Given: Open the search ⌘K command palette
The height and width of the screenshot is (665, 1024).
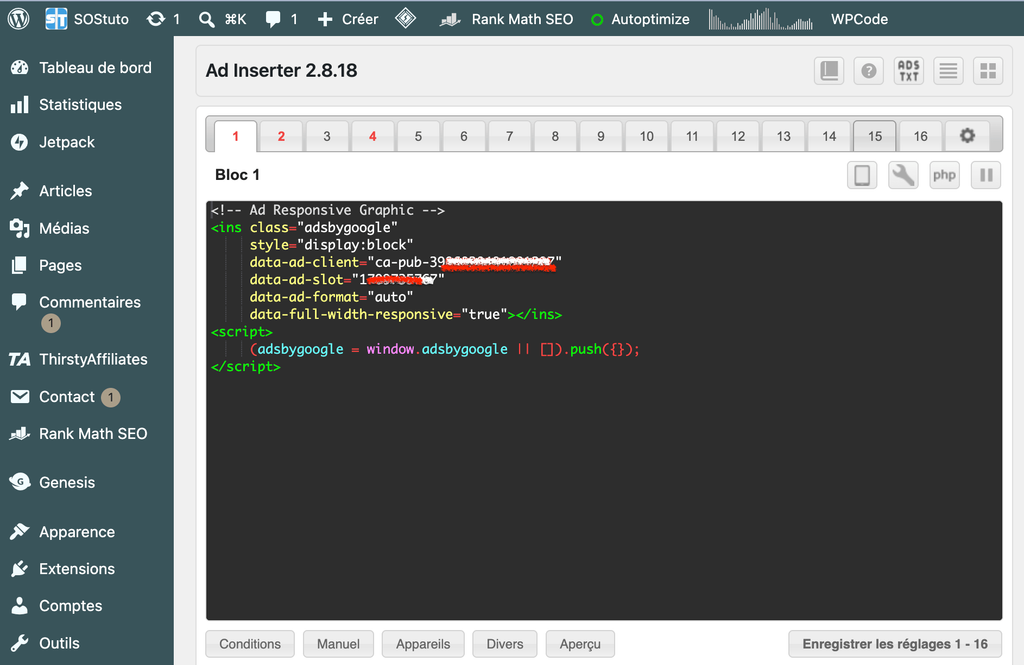Looking at the screenshot, I should pos(223,19).
